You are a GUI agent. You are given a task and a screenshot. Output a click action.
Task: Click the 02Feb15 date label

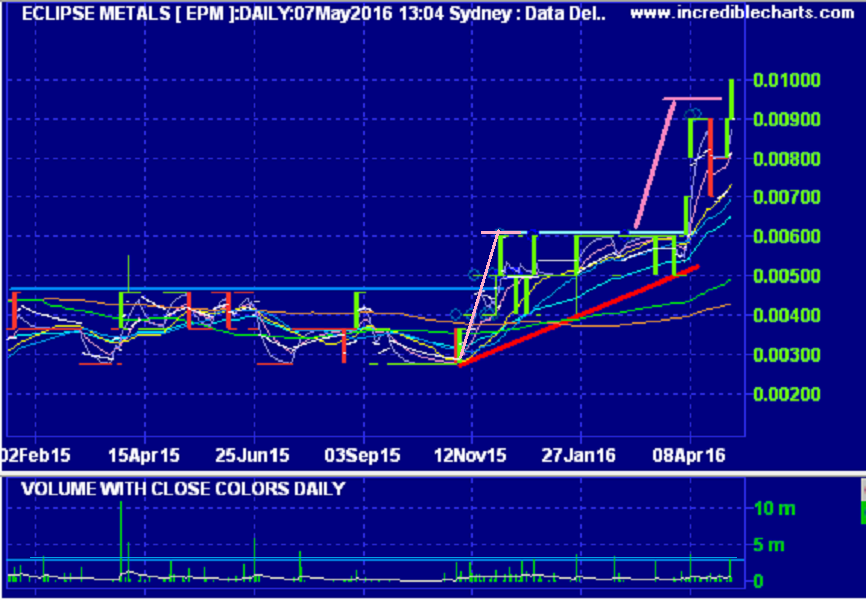35,456
